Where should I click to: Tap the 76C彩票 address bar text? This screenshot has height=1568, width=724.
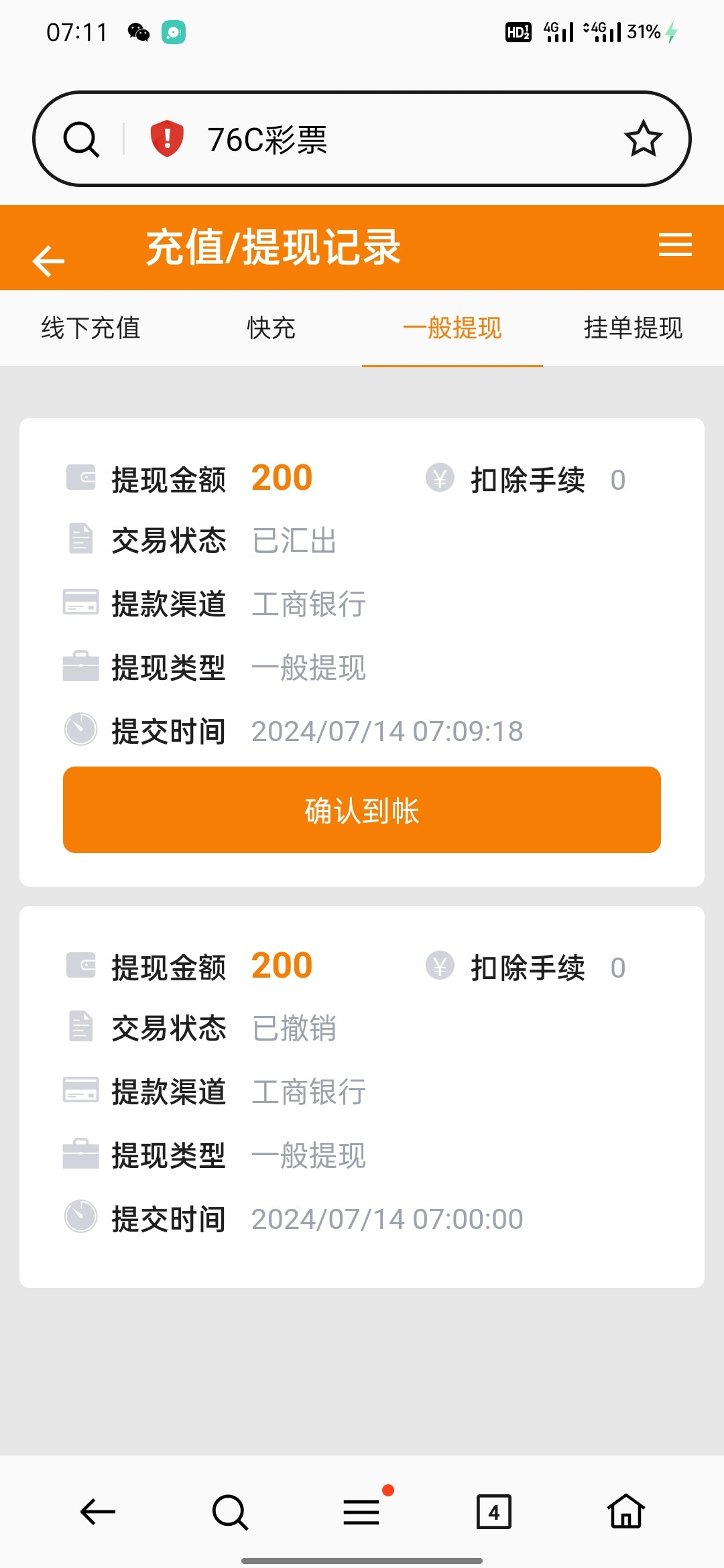(267, 140)
